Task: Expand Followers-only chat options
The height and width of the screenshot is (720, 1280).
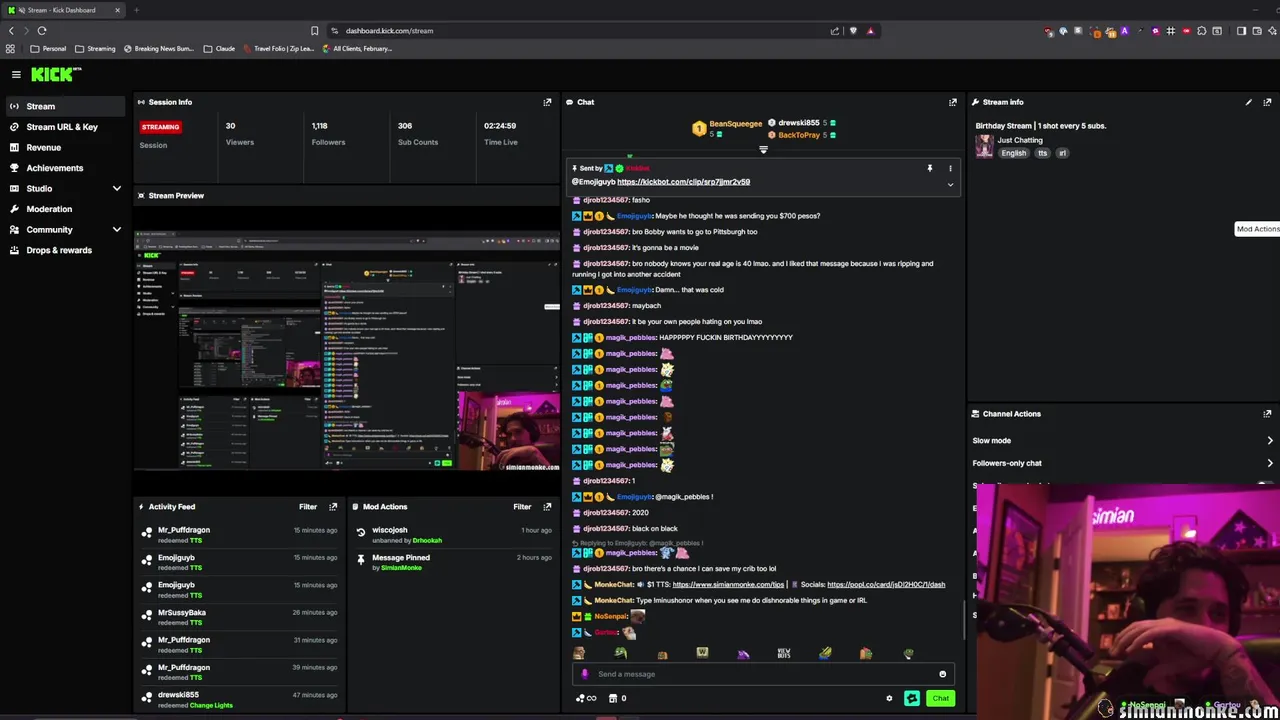Action: pyautogui.click(x=1270, y=463)
